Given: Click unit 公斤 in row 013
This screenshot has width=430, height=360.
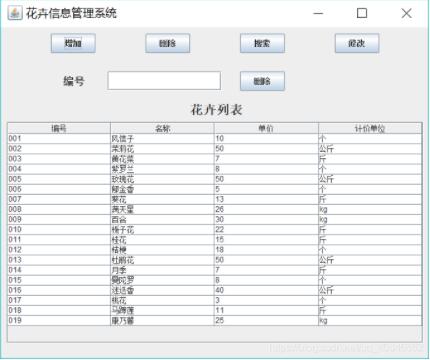Looking at the screenshot, I should pyautogui.click(x=370, y=260).
